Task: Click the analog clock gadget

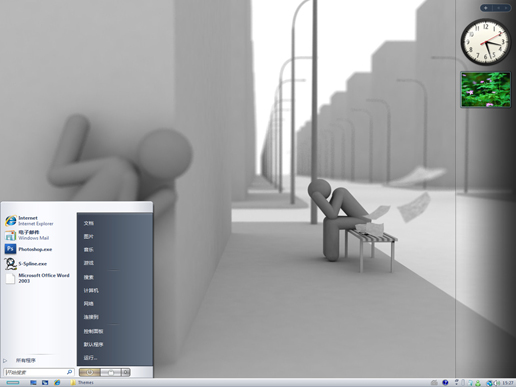Action: pyautogui.click(x=486, y=42)
